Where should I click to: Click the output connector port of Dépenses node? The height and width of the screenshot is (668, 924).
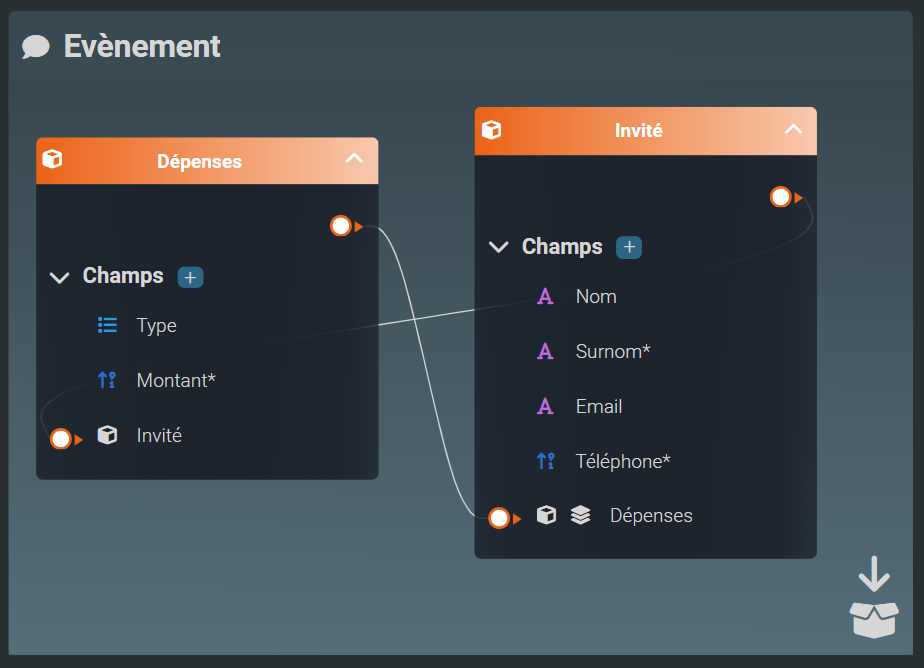coord(341,226)
